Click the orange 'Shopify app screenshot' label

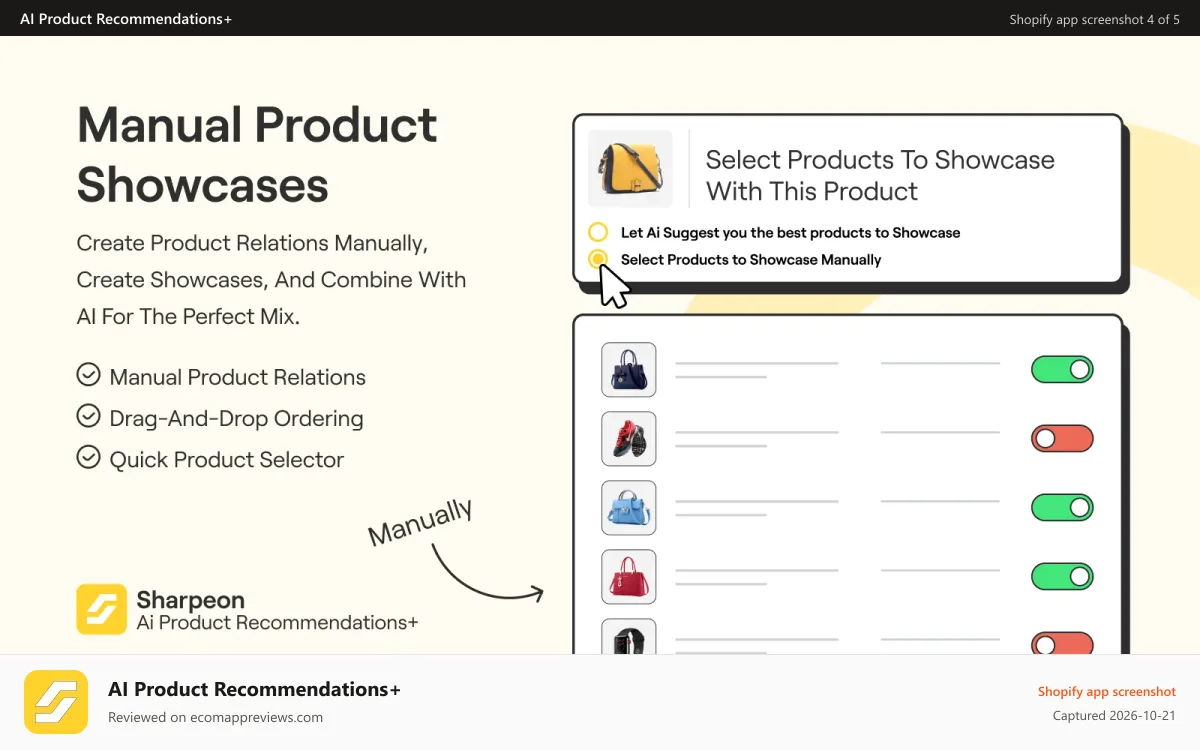tap(1107, 691)
